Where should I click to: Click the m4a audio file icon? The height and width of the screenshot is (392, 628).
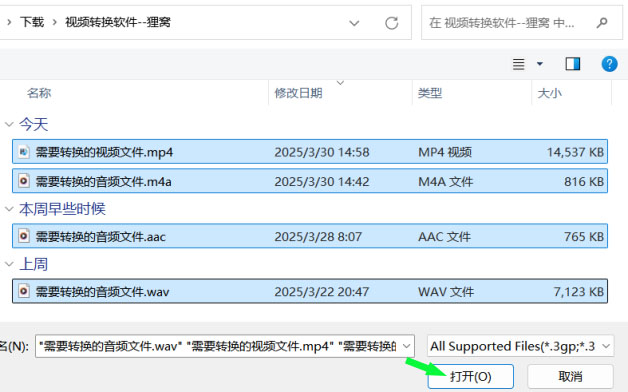[24, 181]
